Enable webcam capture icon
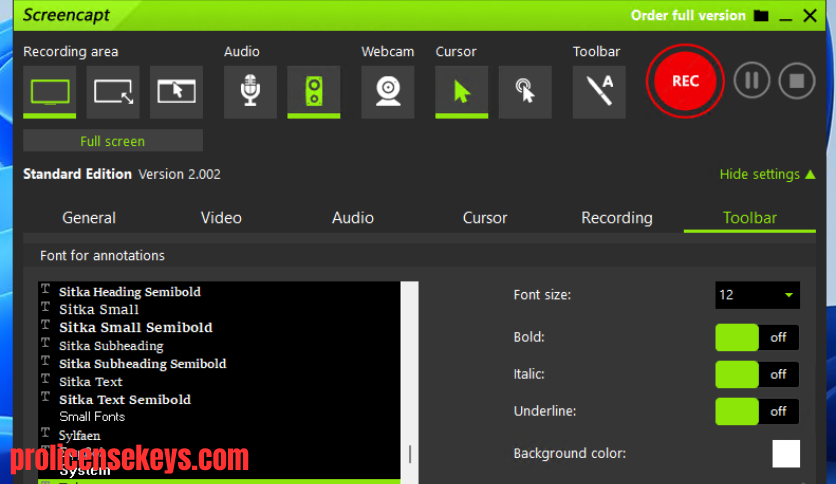Viewport: 836px width, 484px height. click(x=388, y=92)
